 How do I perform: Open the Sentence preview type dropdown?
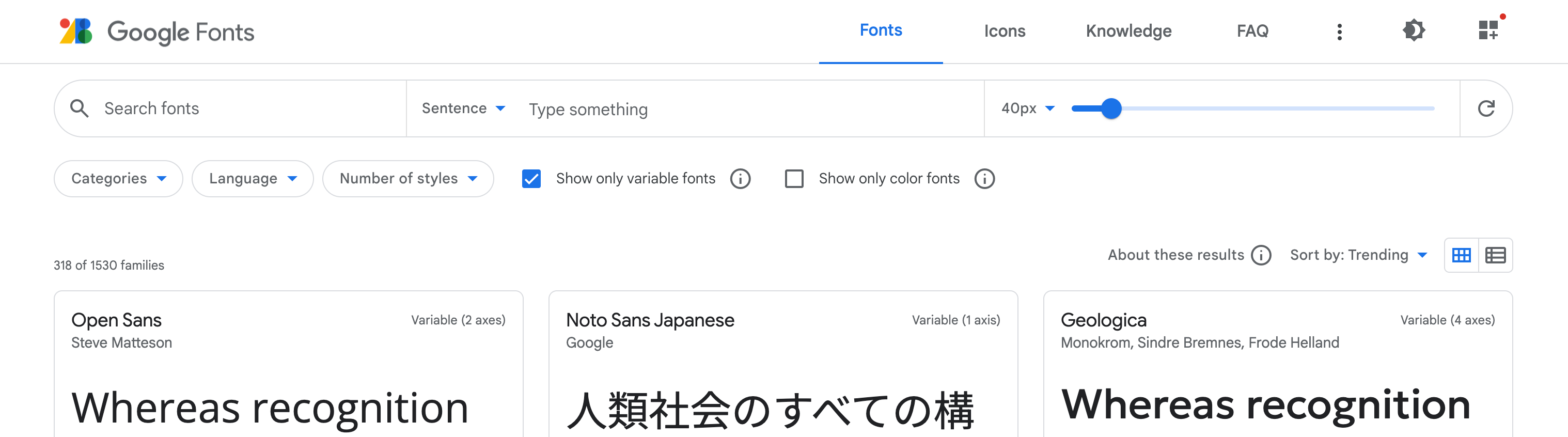[x=463, y=108]
